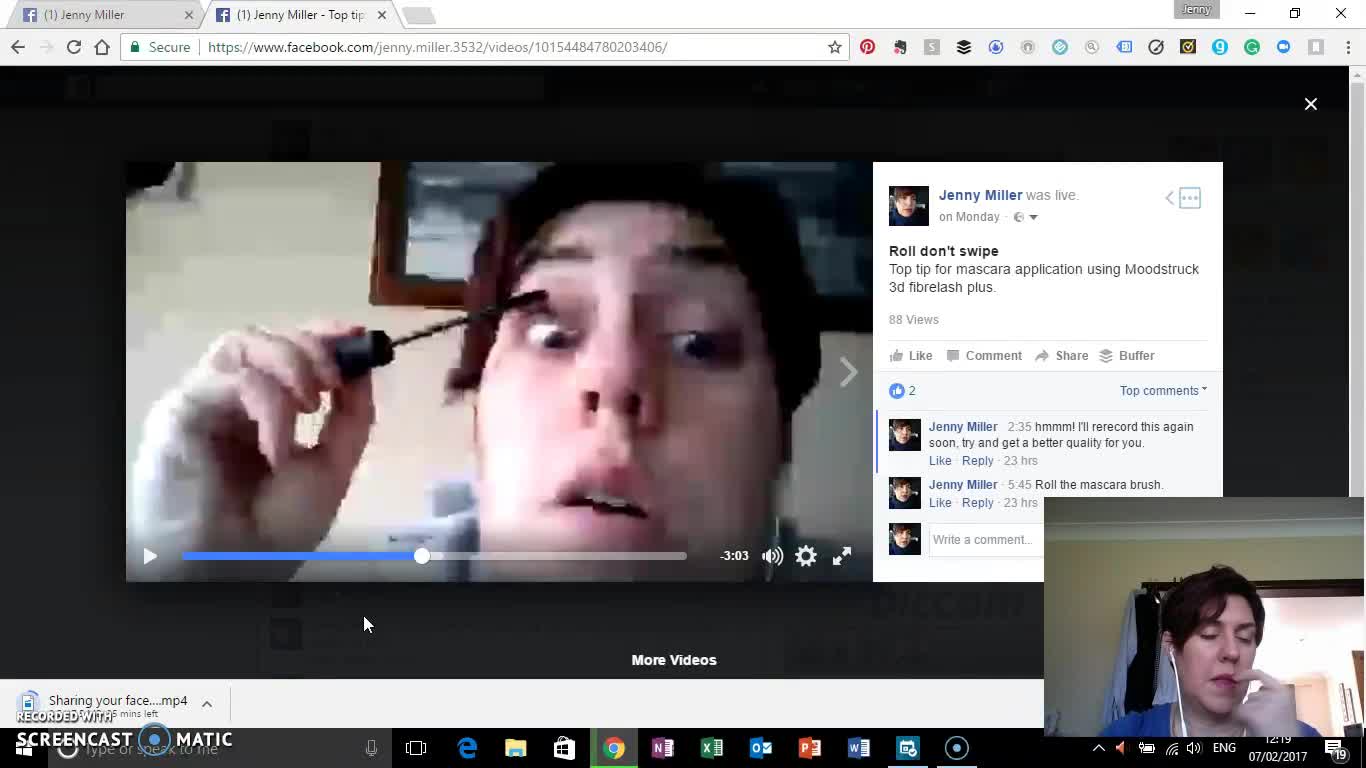Click the Buffer extension icon

tap(964, 47)
